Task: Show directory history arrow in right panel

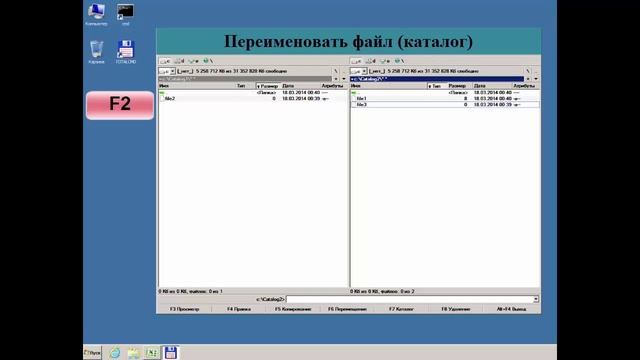Action: pyautogui.click(x=536, y=79)
